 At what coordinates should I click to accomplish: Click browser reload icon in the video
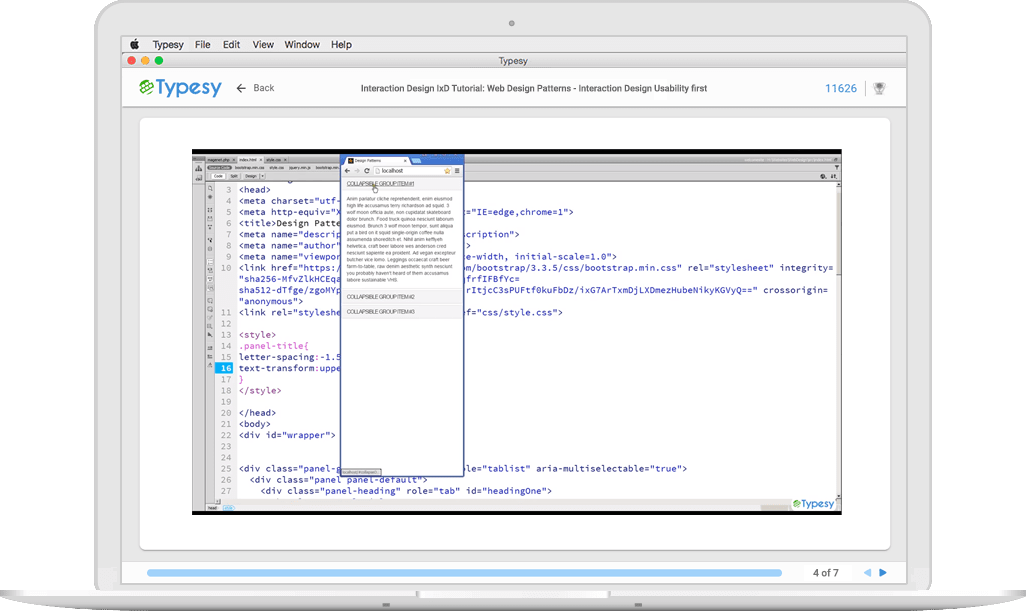(x=367, y=171)
